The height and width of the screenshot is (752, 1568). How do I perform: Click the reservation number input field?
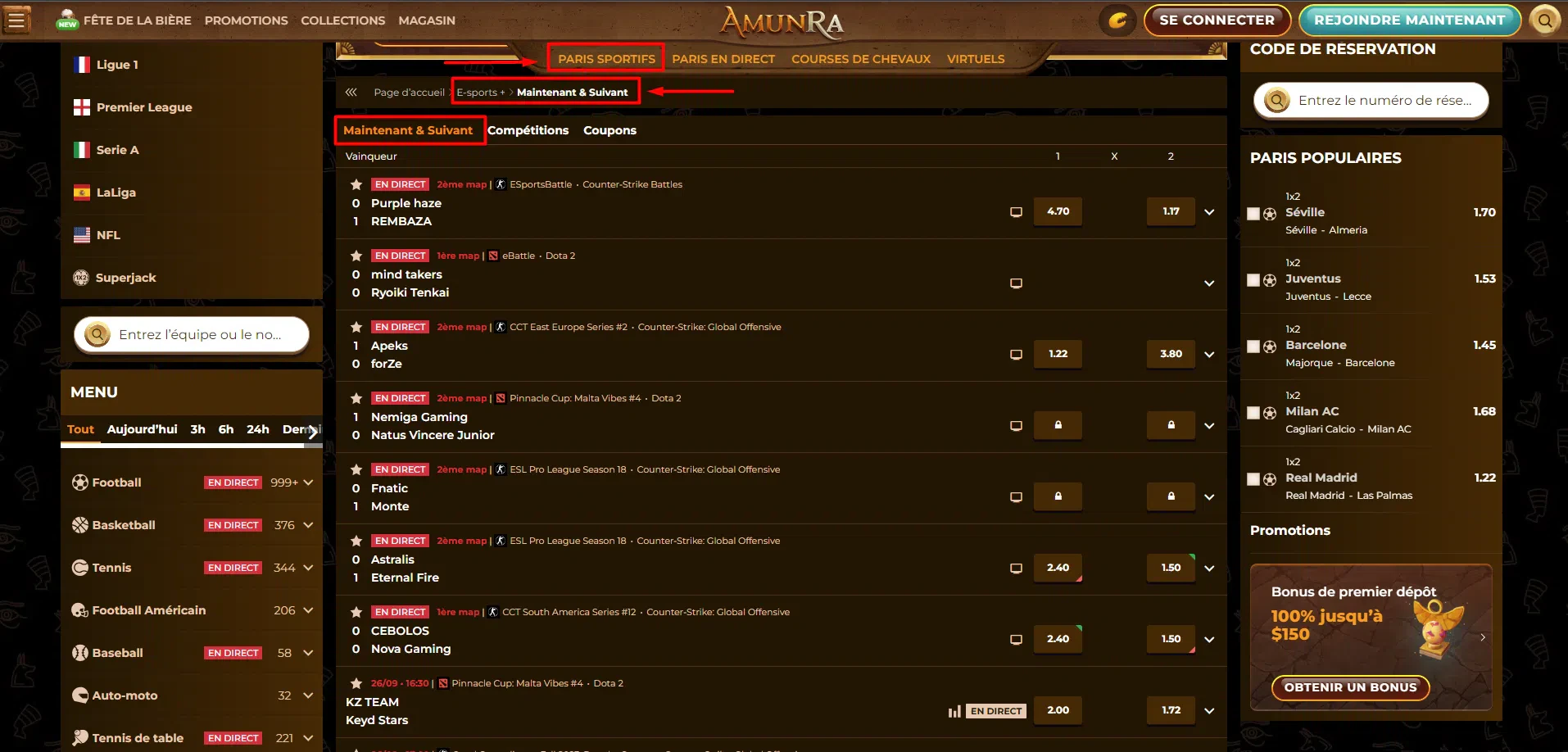[x=1371, y=100]
